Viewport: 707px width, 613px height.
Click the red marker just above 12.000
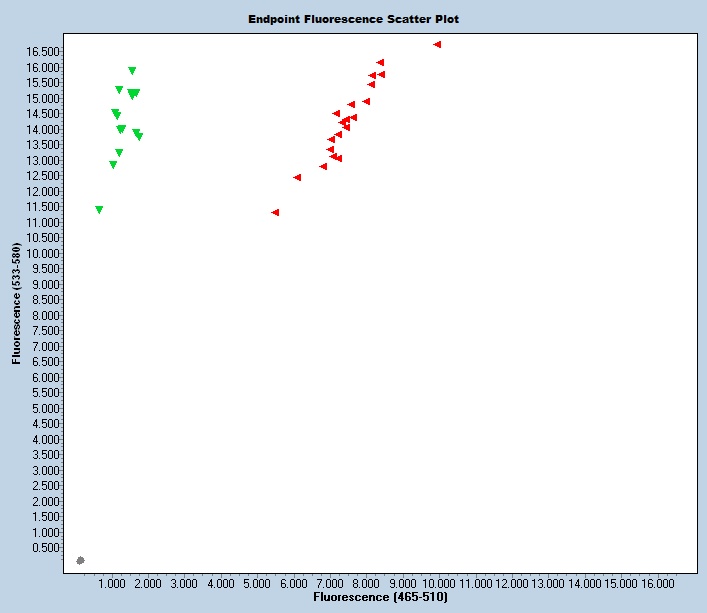tap(297, 177)
